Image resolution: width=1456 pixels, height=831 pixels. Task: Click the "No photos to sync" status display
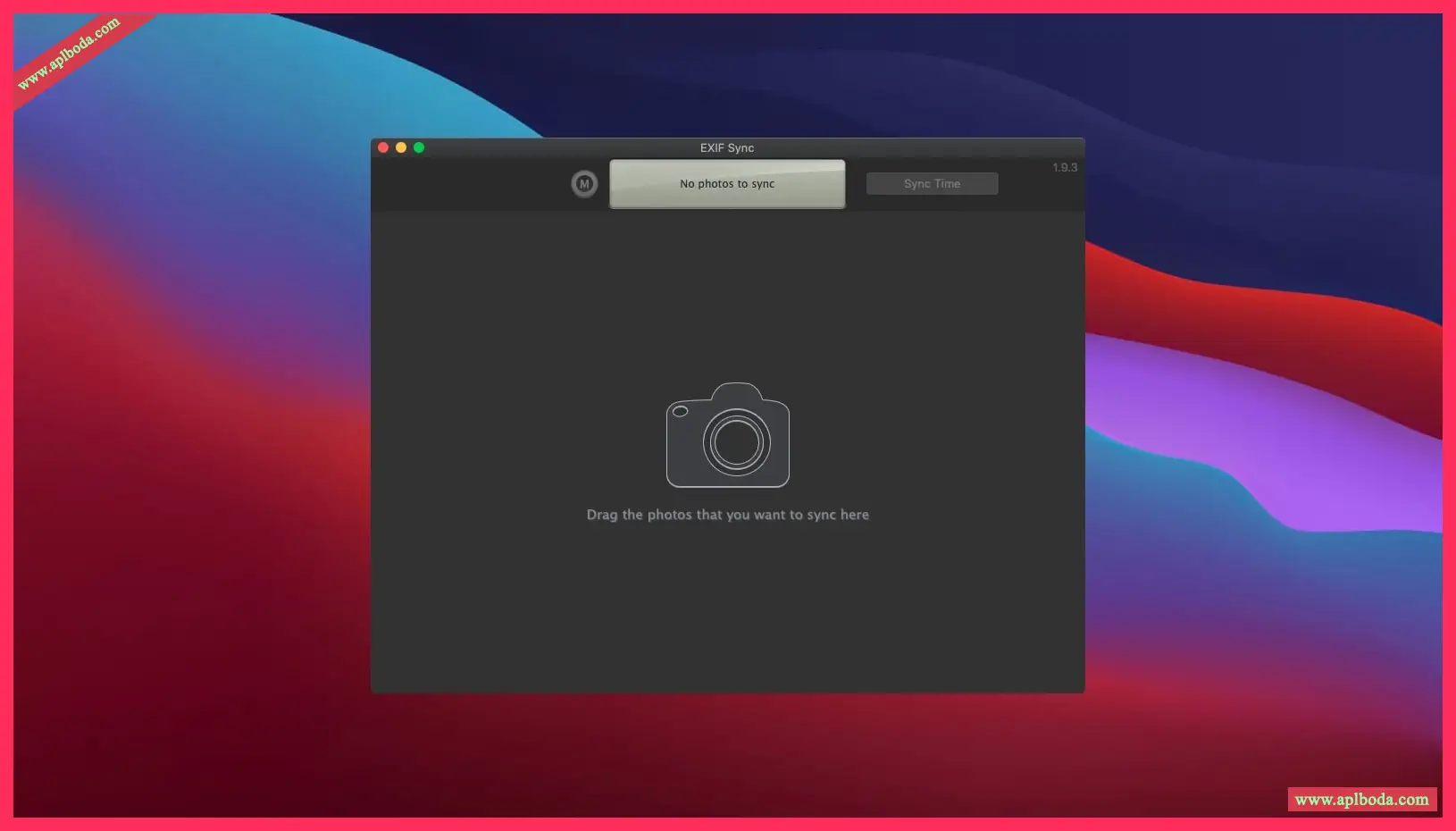point(727,184)
